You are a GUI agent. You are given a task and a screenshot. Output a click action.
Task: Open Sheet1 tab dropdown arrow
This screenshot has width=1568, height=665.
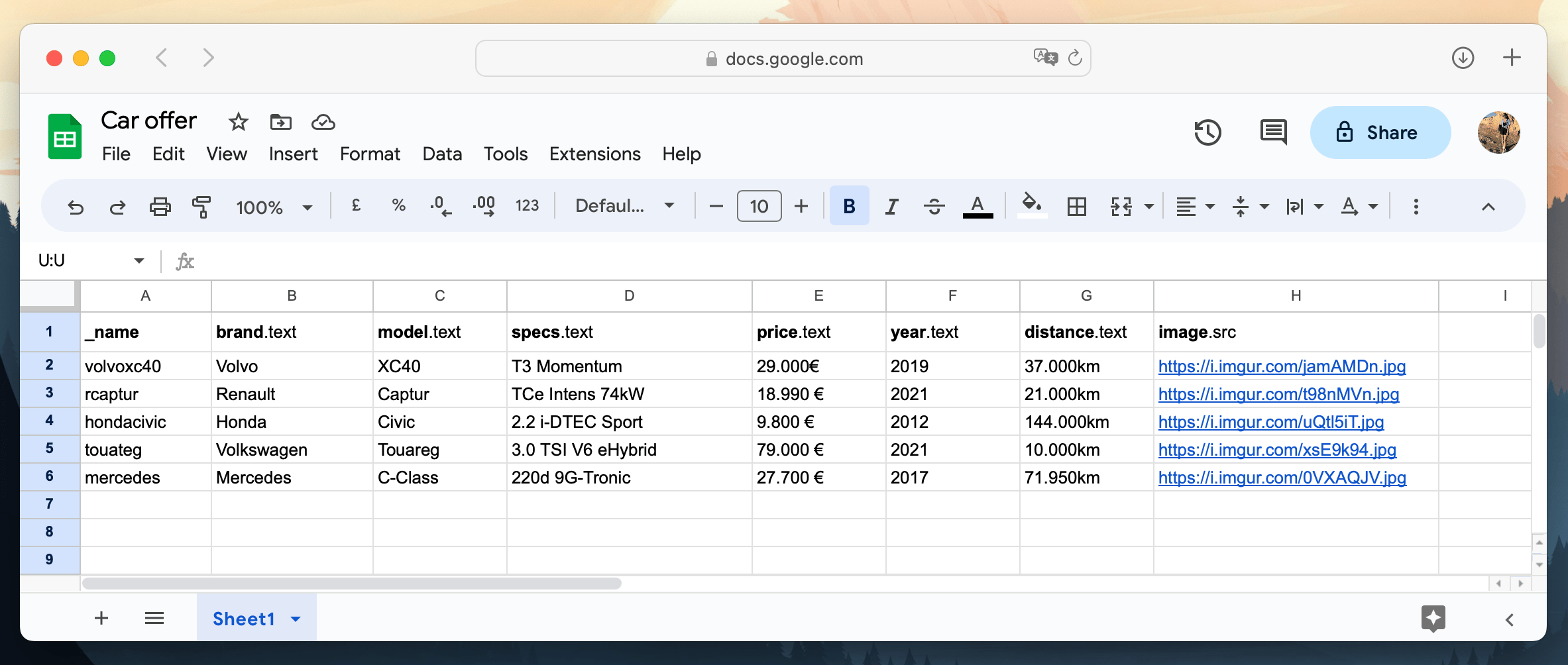(296, 619)
